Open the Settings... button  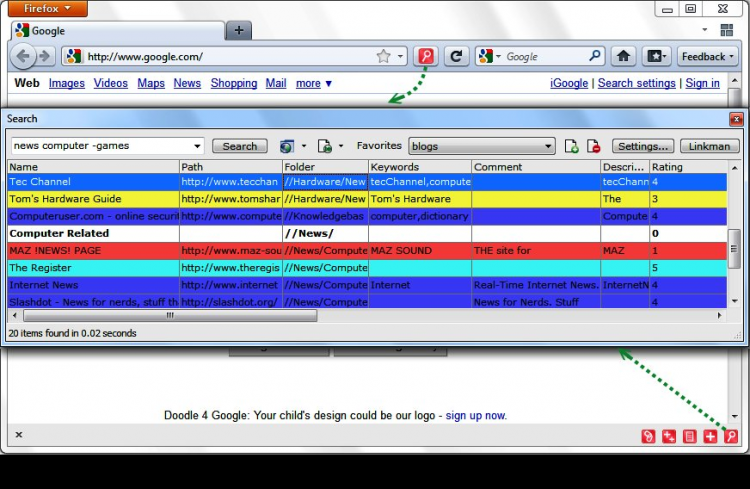coord(643,146)
